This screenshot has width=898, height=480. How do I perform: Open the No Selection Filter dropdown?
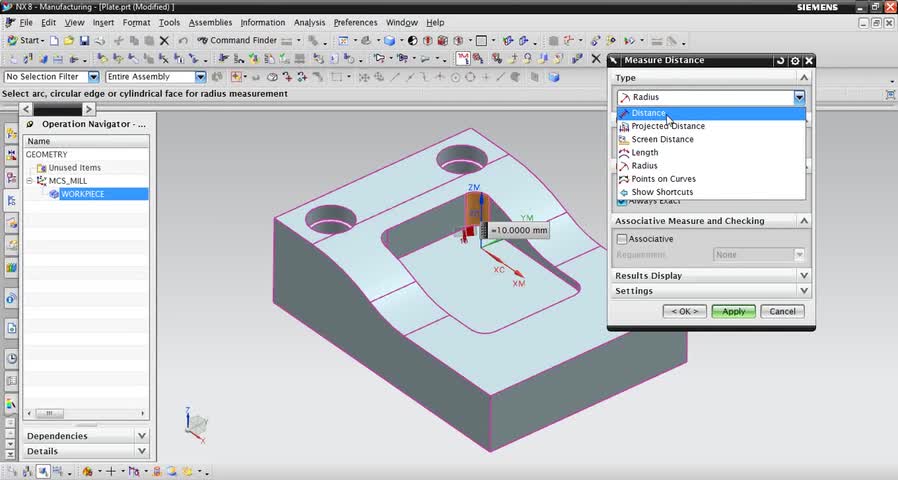click(94, 77)
